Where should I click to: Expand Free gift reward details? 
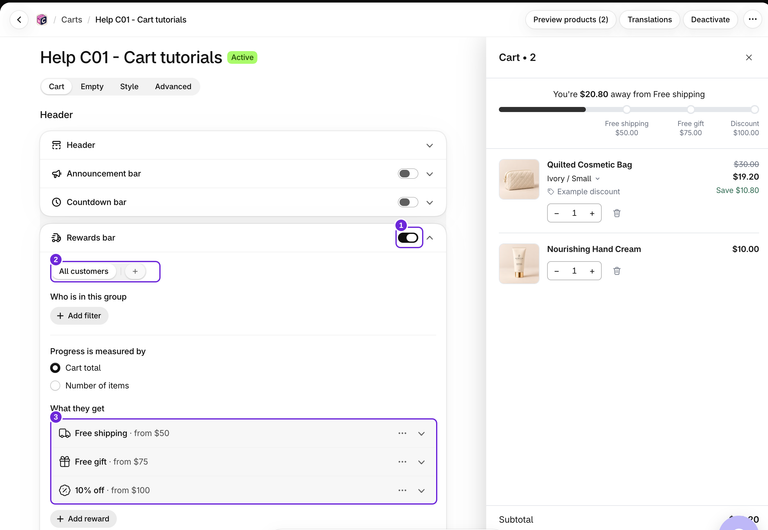click(421, 462)
